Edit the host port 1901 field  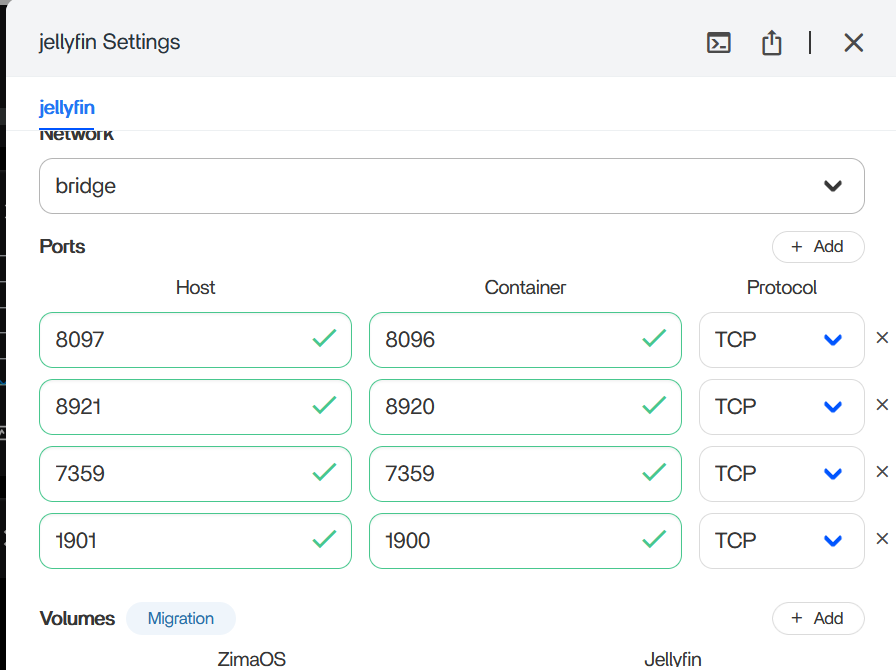click(175, 541)
